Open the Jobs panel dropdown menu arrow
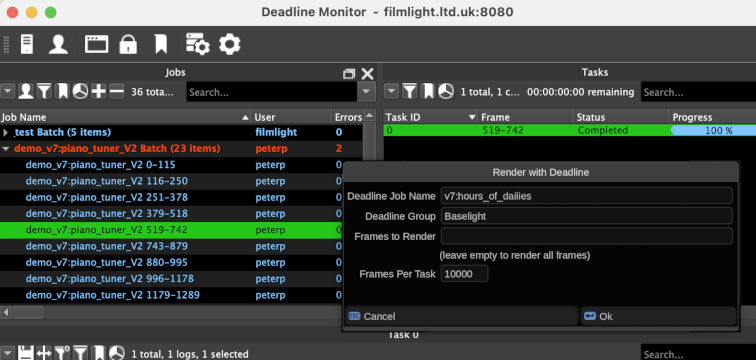 coord(8,91)
